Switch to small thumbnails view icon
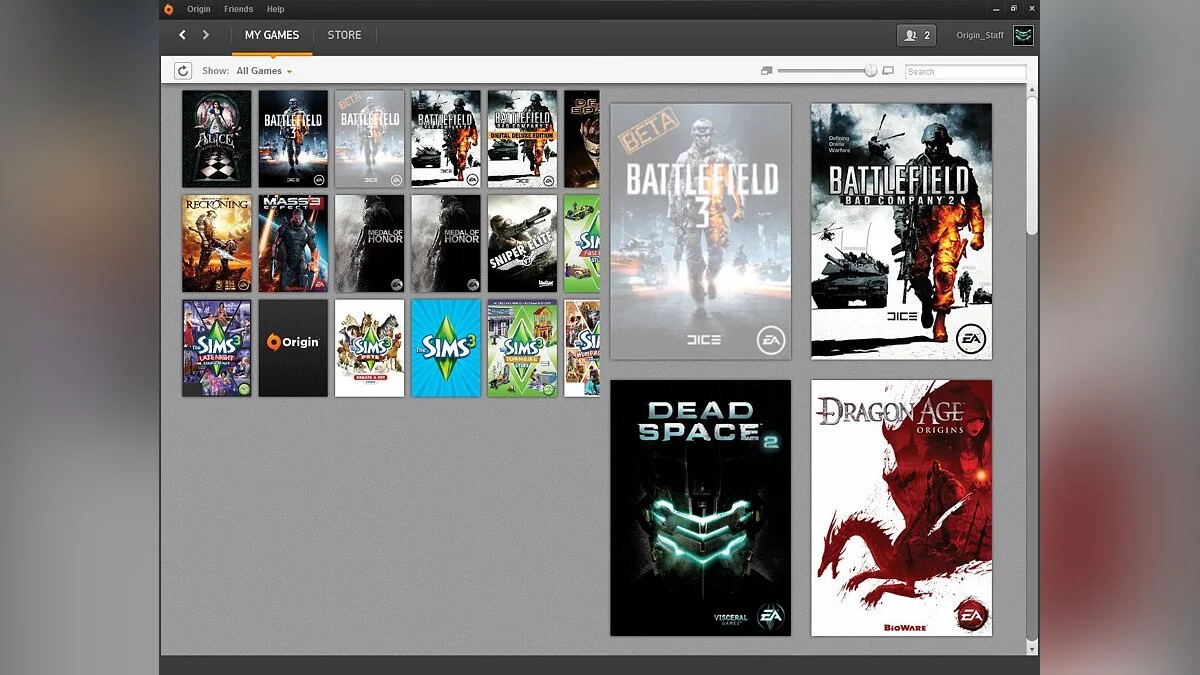1200x675 pixels. pyautogui.click(x=766, y=71)
